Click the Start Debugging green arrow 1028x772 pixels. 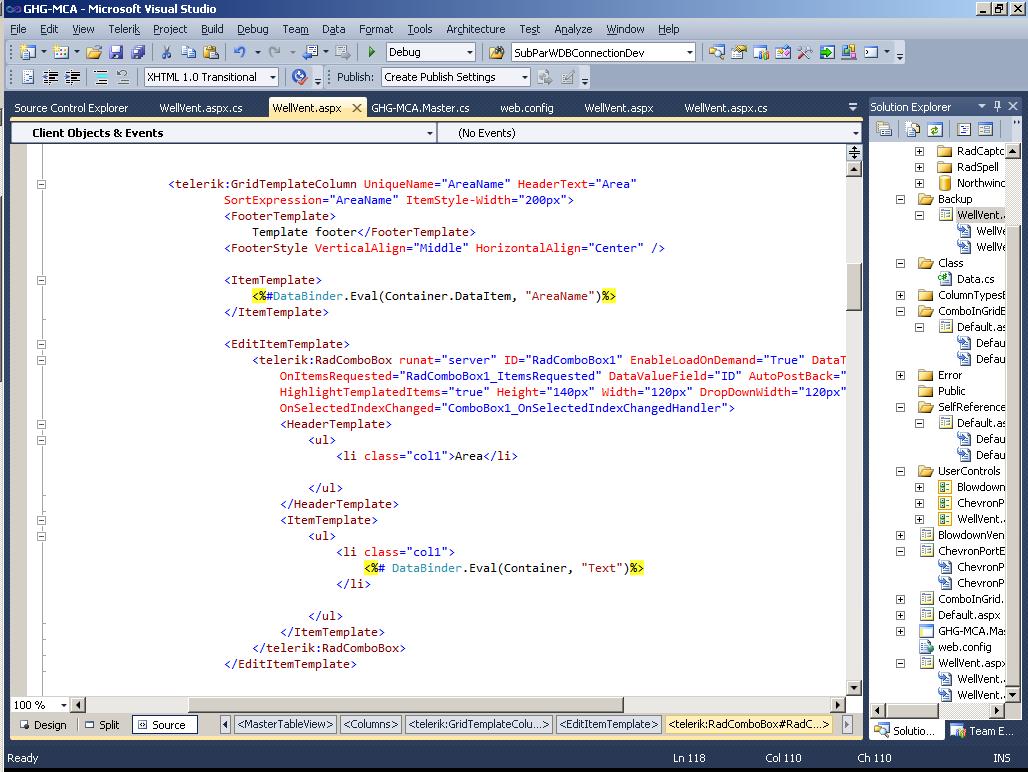click(x=372, y=52)
